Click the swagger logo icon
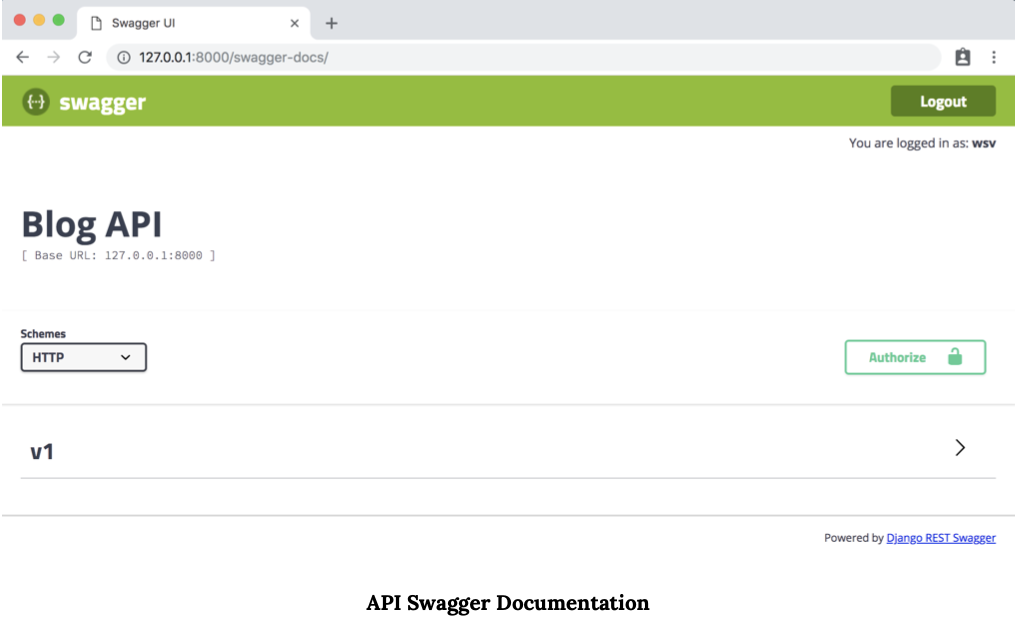The image size is (1020, 628). 36,102
